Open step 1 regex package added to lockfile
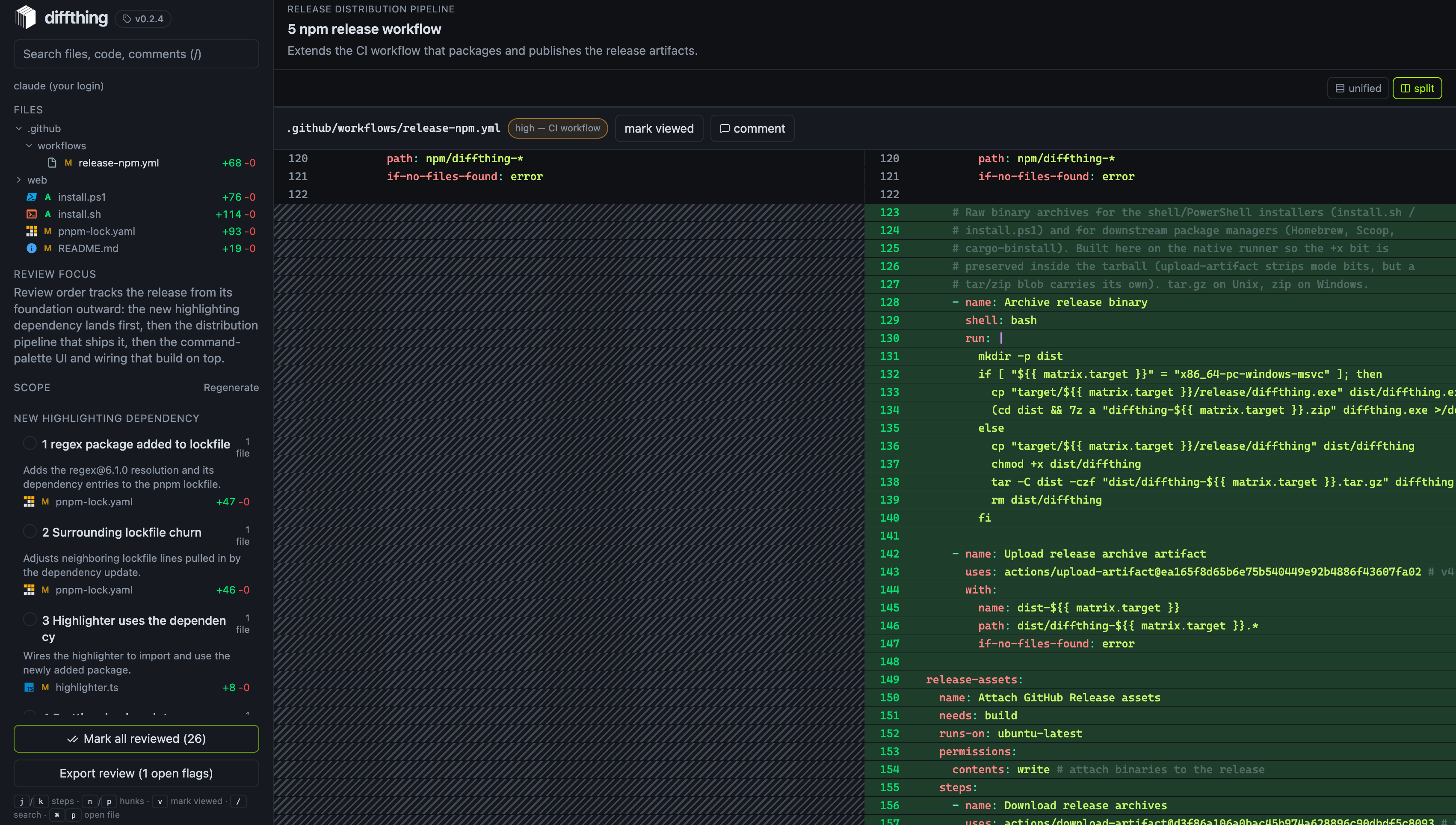Viewport: 1456px width, 825px height. coord(135,444)
